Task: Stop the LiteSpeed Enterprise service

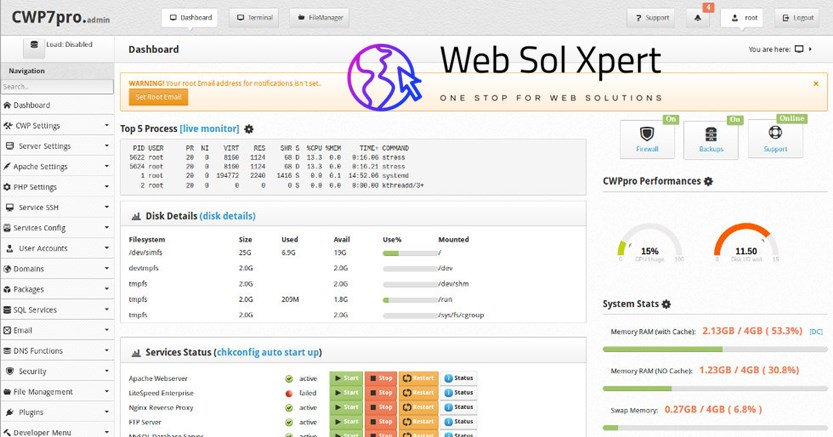Action: (380, 393)
